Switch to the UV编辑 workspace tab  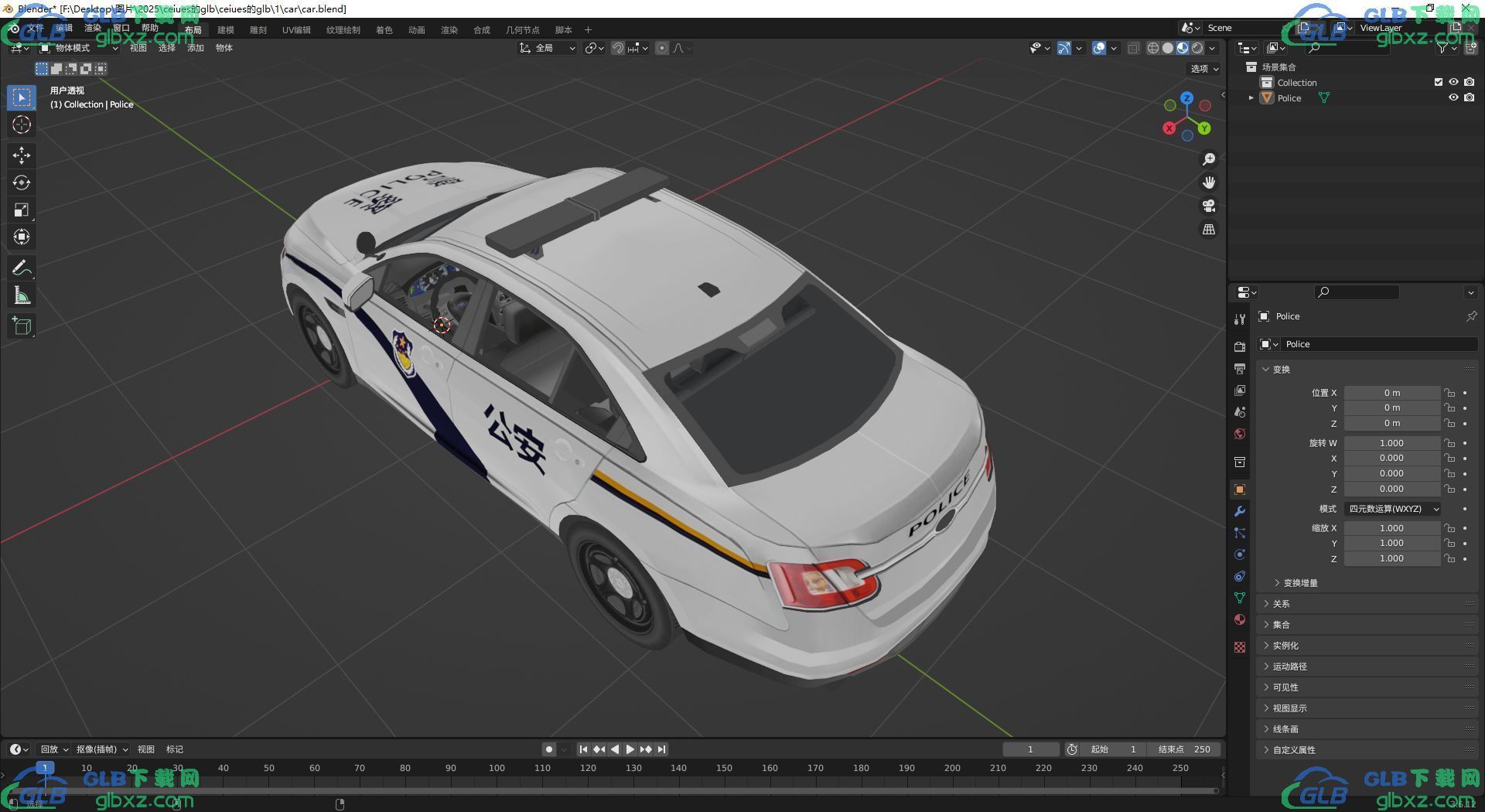click(296, 30)
